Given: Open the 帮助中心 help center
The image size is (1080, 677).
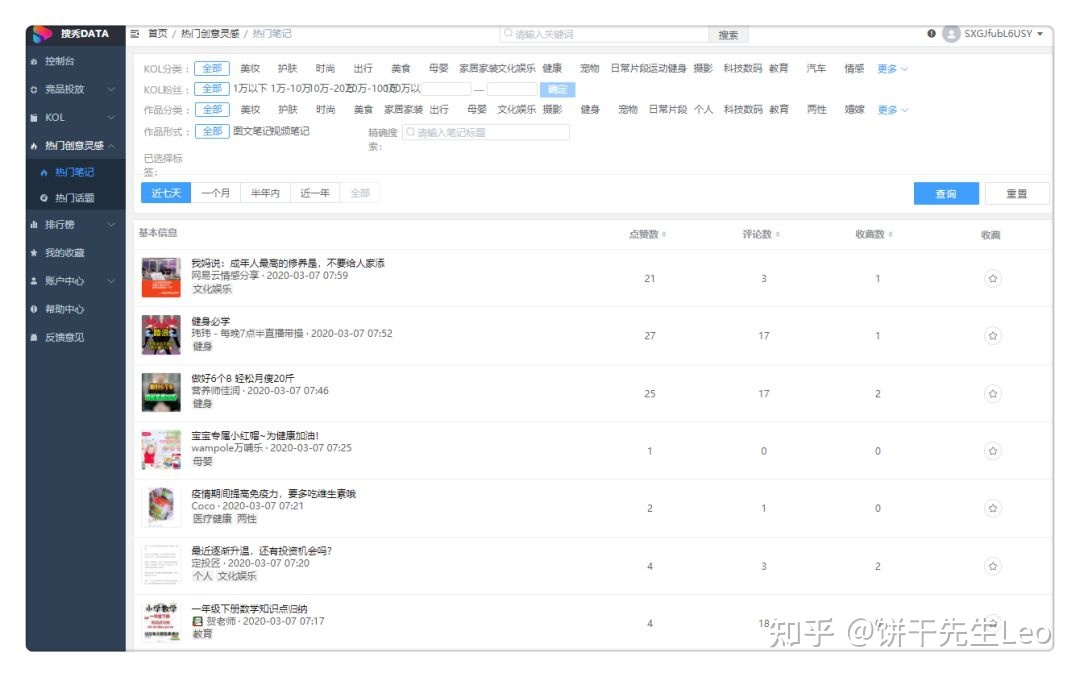Looking at the screenshot, I should [x=62, y=310].
